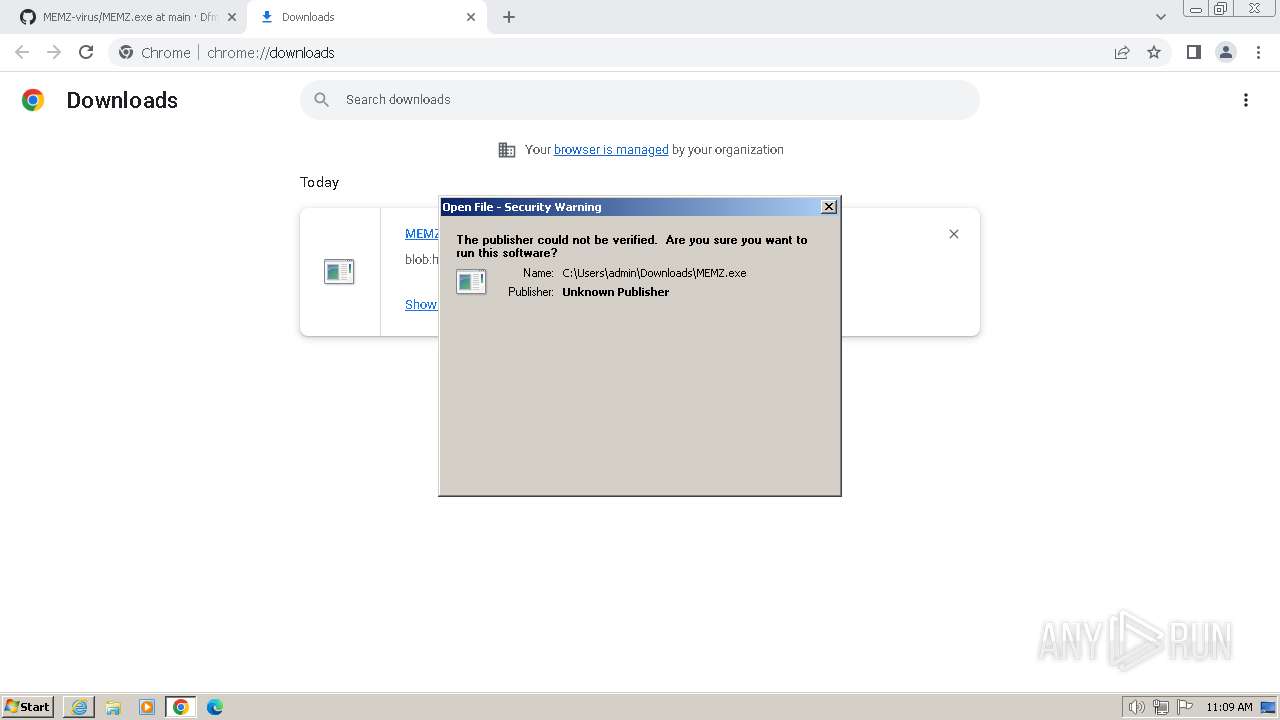Open Microsoft Edge from the taskbar
The image size is (1280, 720).
(215, 707)
